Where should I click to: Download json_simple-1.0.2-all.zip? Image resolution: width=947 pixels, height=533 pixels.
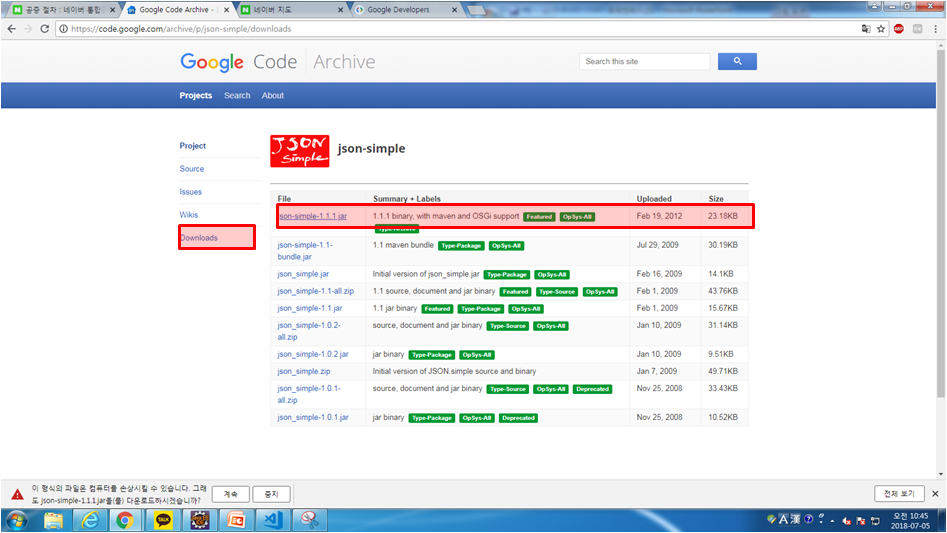pos(309,331)
